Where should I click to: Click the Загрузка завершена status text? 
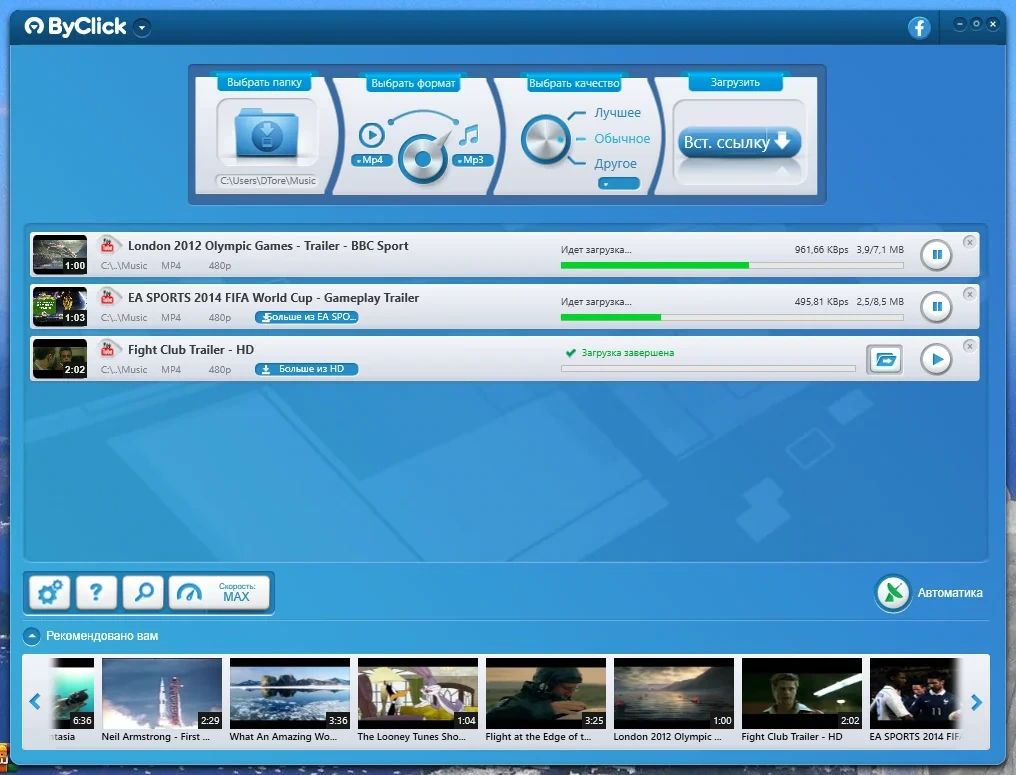point(627,353)
